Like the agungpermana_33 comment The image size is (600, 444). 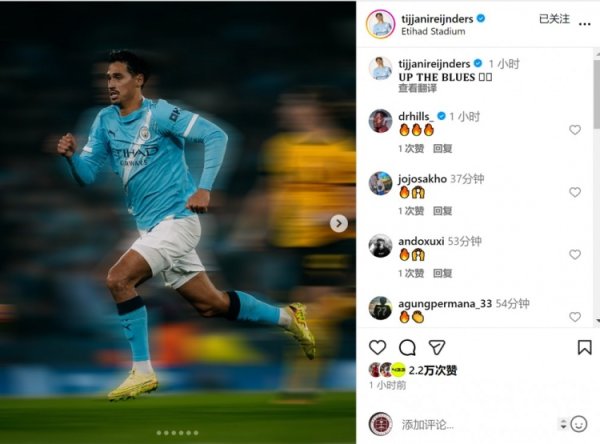[575, 317]
